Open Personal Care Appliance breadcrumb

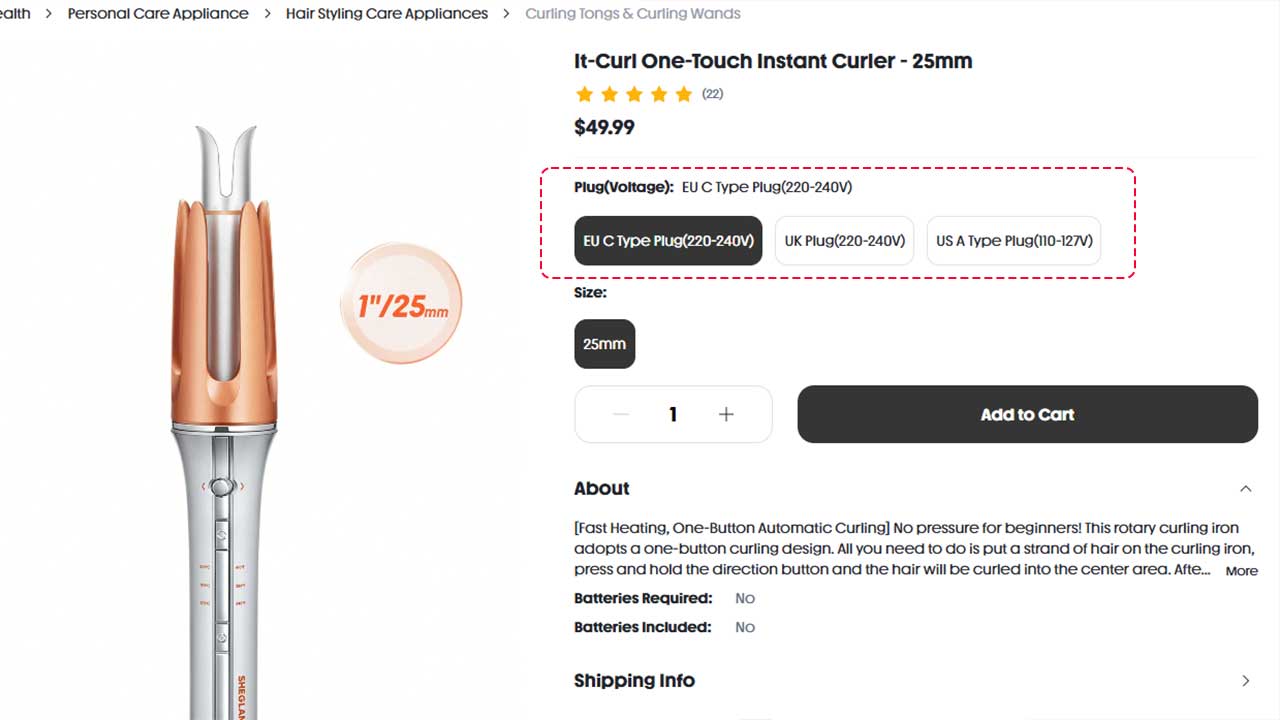[158, 14]
